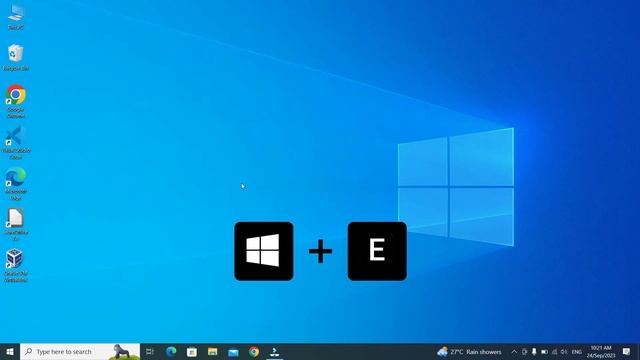The width and height of the screenshot is (640, 360).
Task: Open File Explorer from the taskbar
Action: [213, 351]
